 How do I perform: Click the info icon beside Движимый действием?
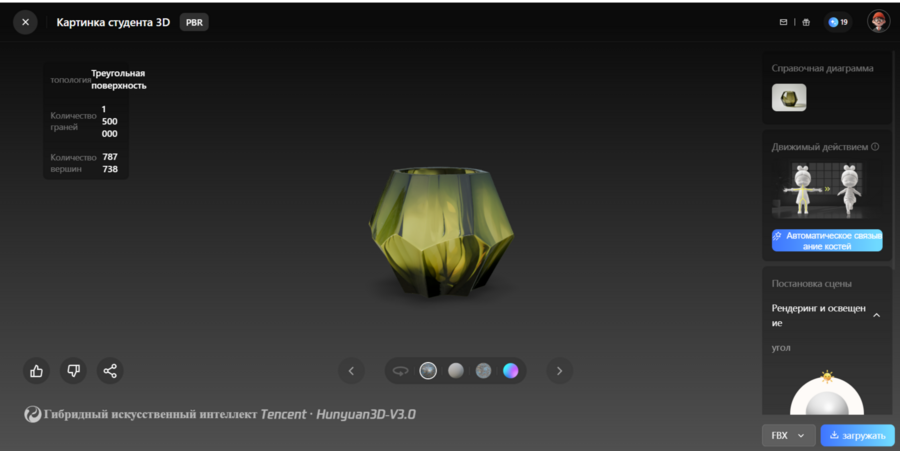(875, 147)
